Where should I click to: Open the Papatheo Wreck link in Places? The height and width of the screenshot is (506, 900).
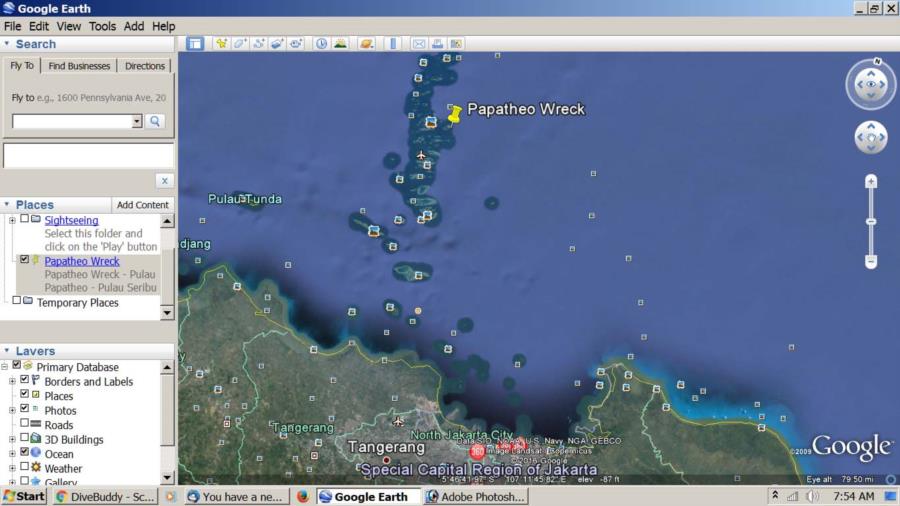pyautogui.click(x=82, y=261)
